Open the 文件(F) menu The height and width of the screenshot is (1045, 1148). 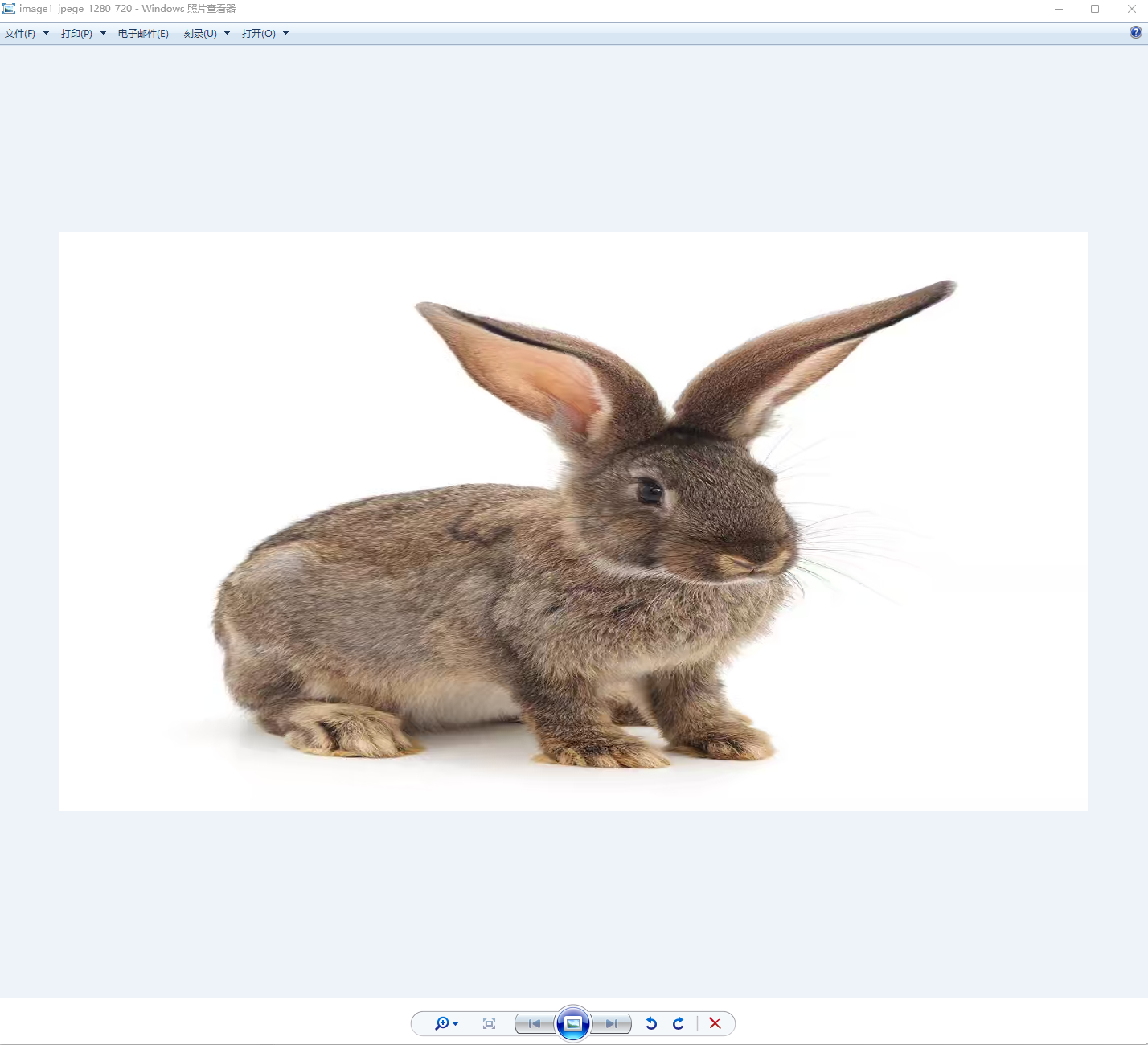click(20, 34)
